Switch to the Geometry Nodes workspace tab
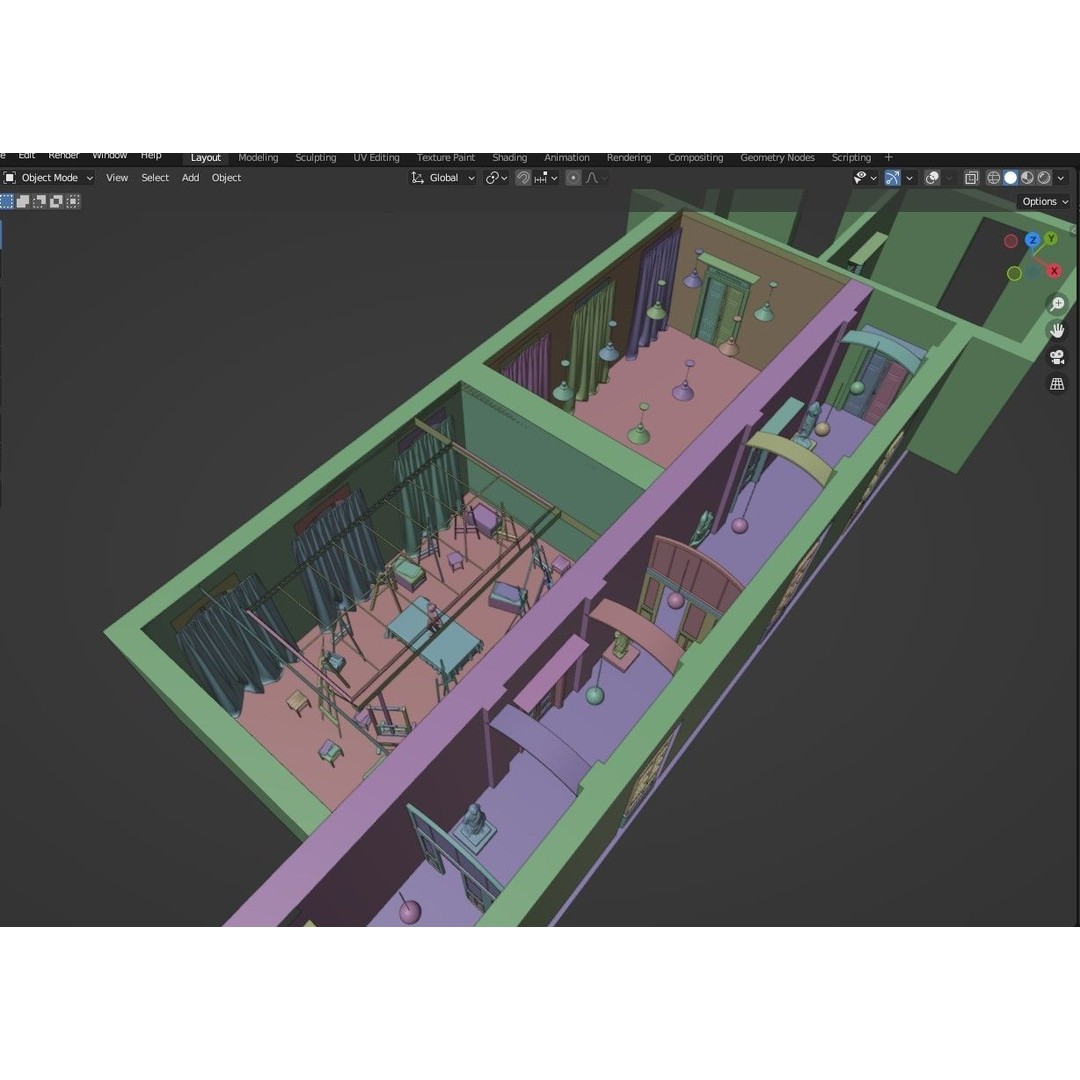This screenshot has height=1080, width=1080. click(777, 157)
